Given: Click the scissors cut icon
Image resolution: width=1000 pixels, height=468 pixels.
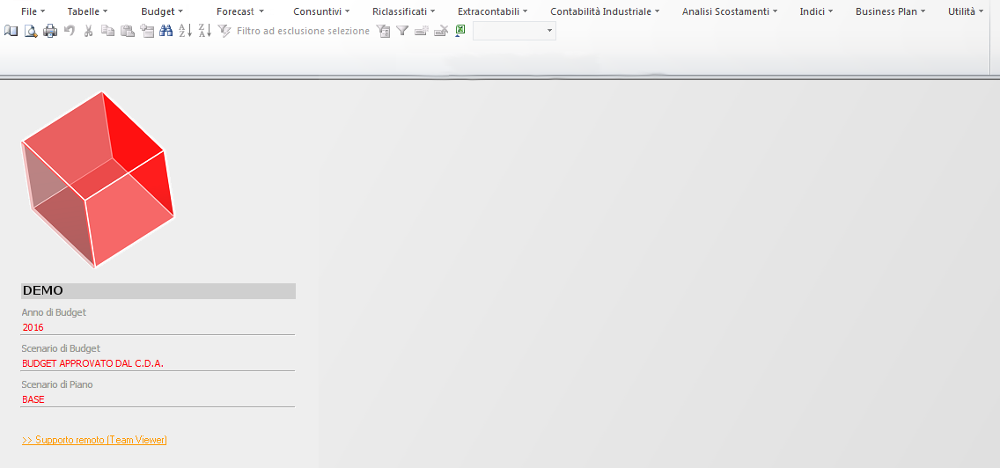Looking at the screenshot, I should pos(89,31).
